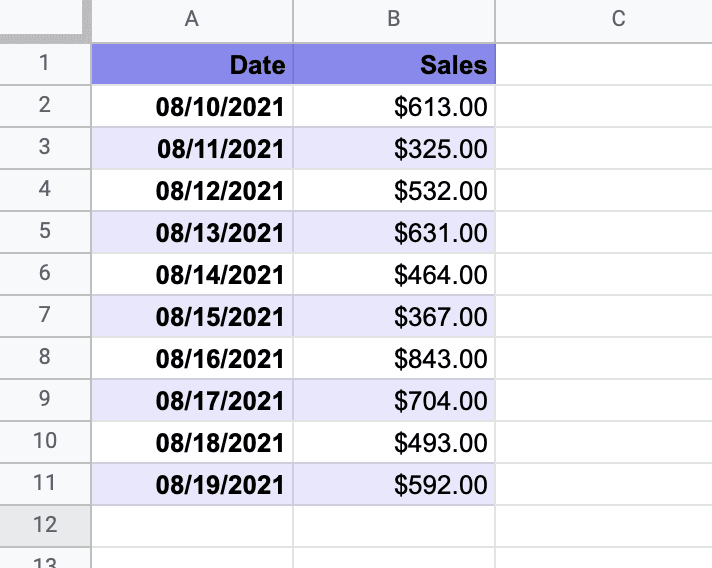Click the select-all corner box
The image size is (712, 568).
45,21
